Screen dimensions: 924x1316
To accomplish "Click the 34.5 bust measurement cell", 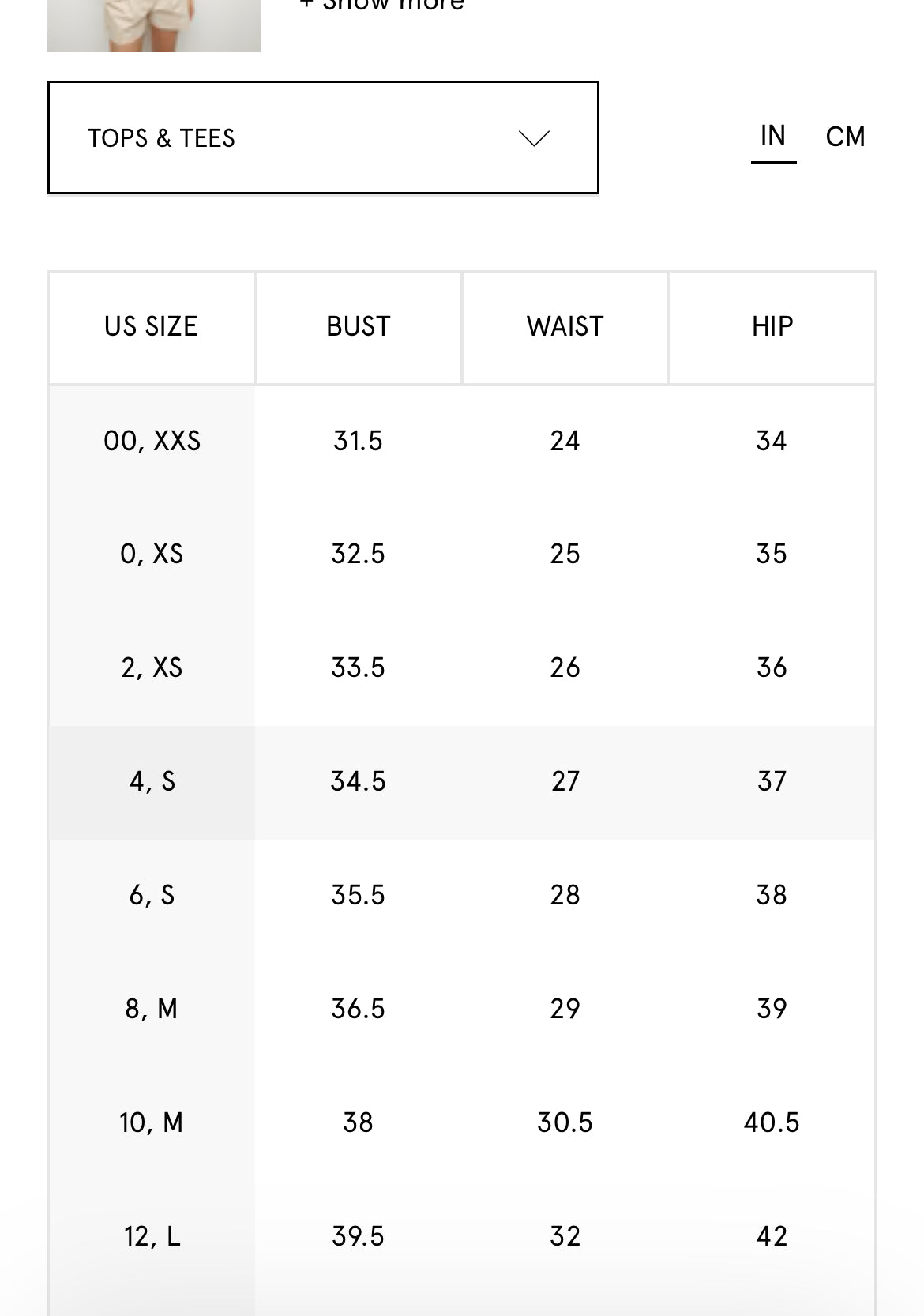I will pos(359,782).
